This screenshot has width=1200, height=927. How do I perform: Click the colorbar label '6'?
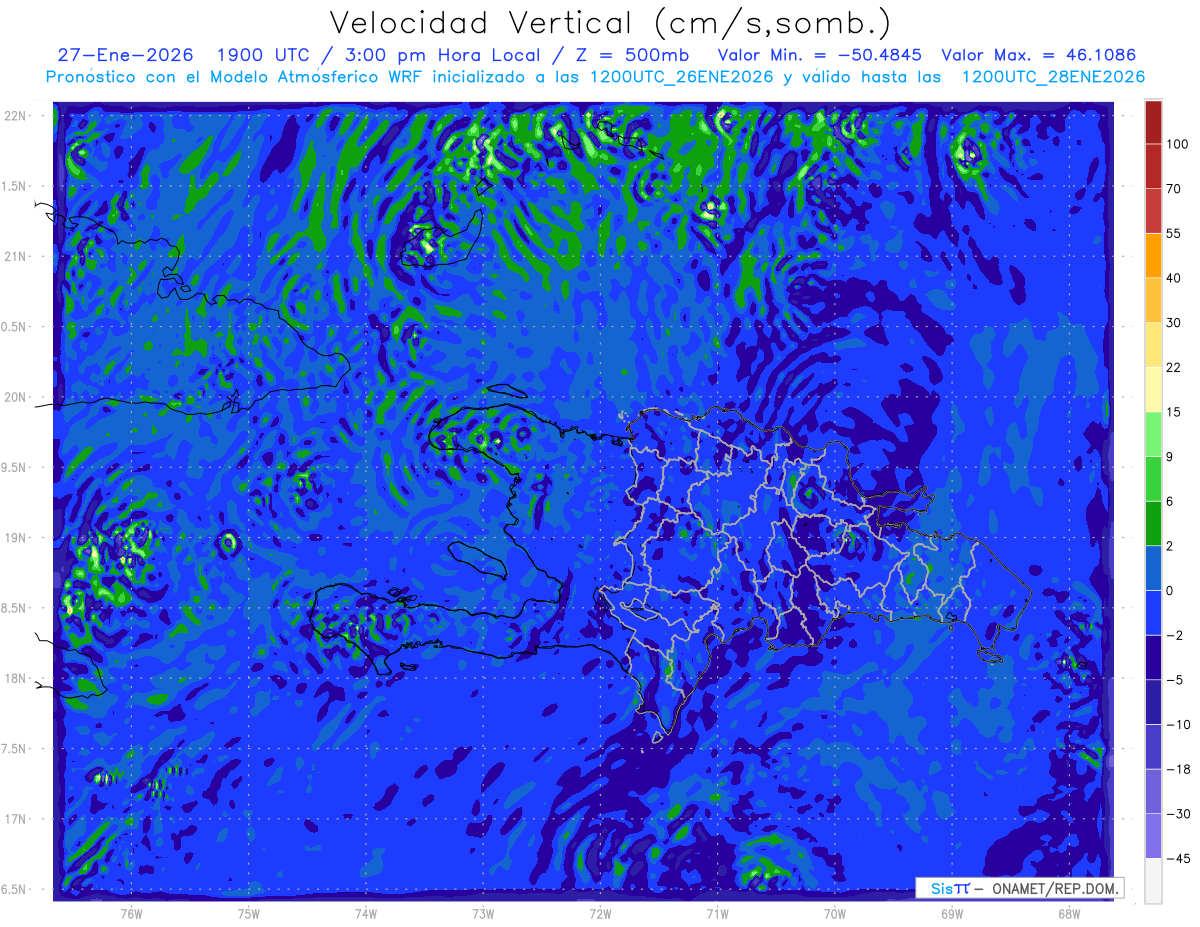(1170, 501)
